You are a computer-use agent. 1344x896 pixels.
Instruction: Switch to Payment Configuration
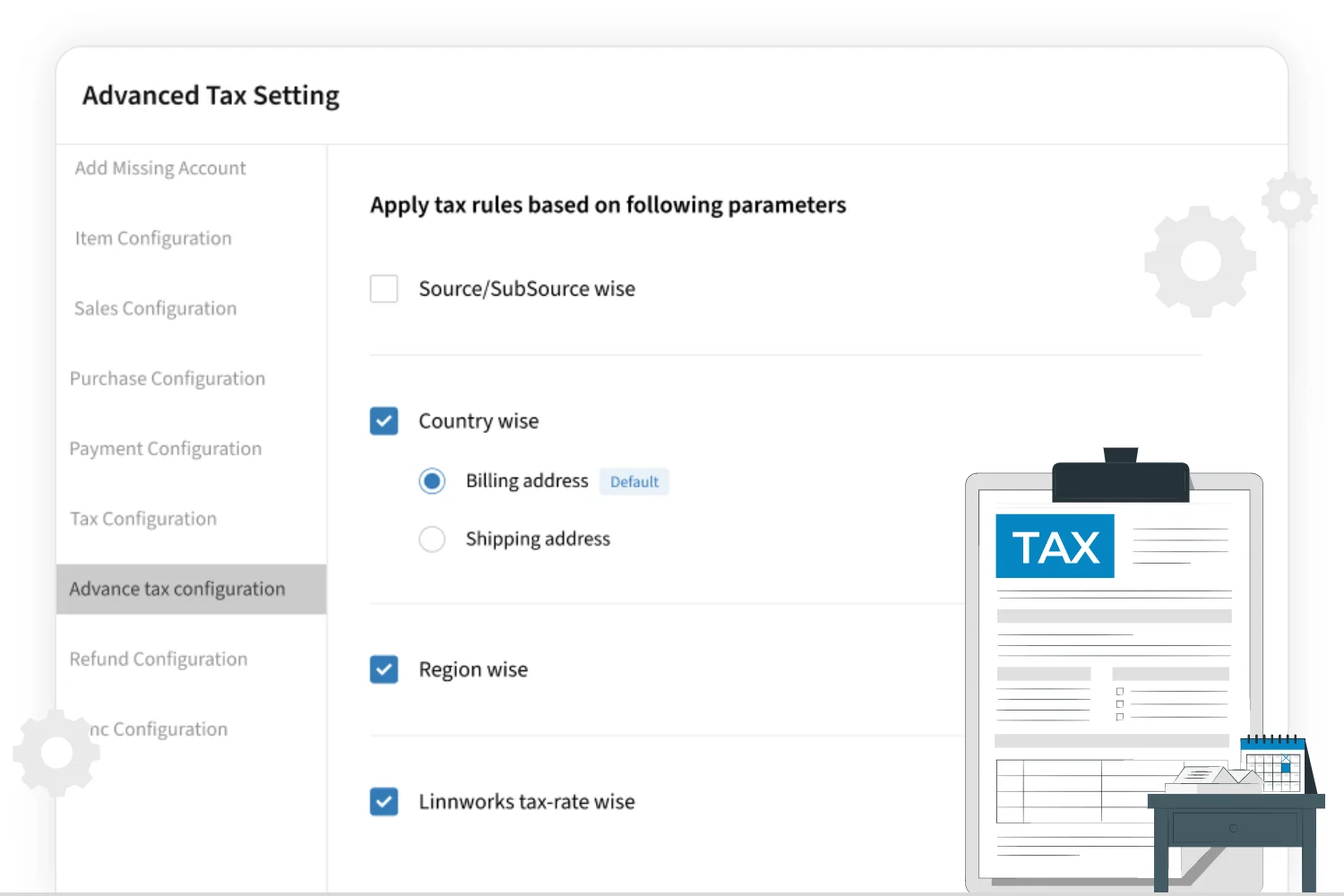pyautogui.click(x=166, y=448)
